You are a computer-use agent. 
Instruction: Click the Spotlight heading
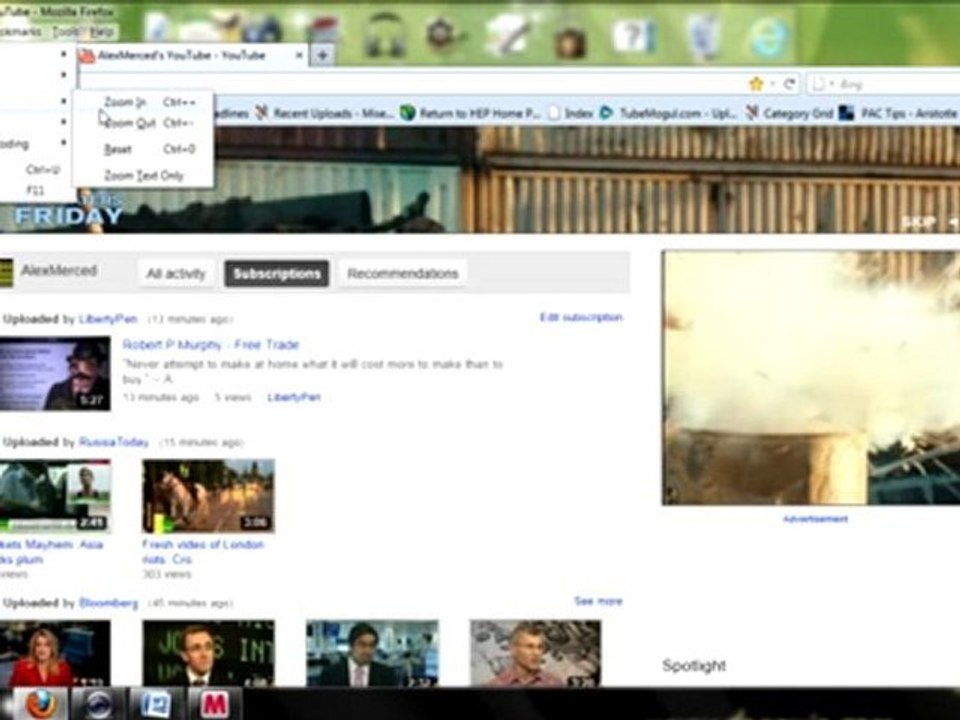(x=694, y=666)
